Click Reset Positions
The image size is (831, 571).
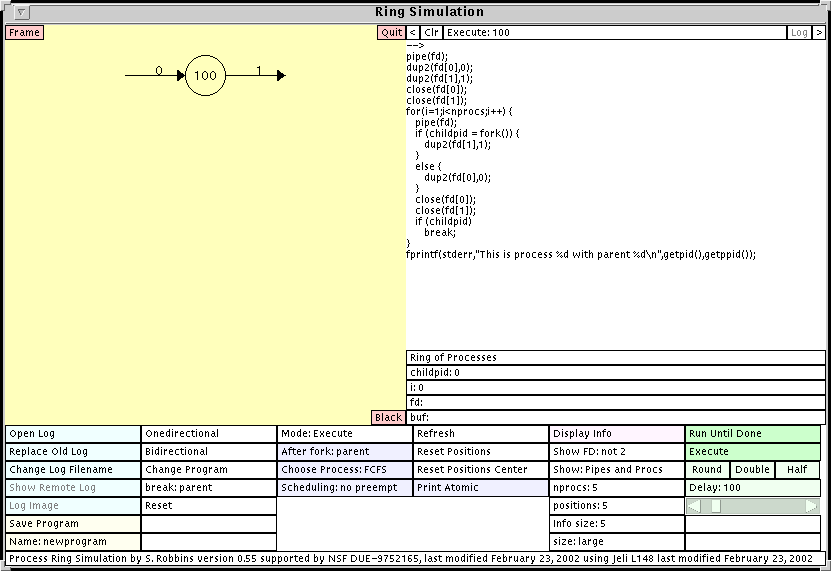tap(481, 452)
